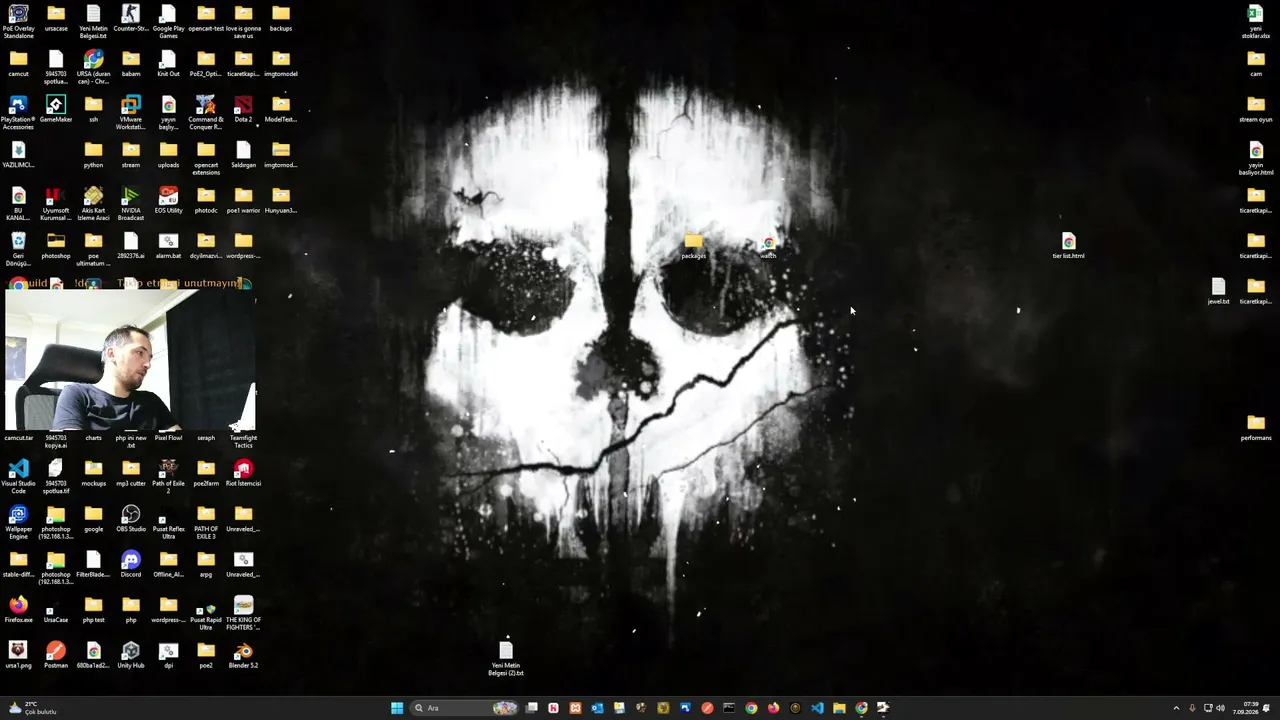Select the python folder on desktop
The width and height of the screenshot is (1280, 720).
[93, 155]
